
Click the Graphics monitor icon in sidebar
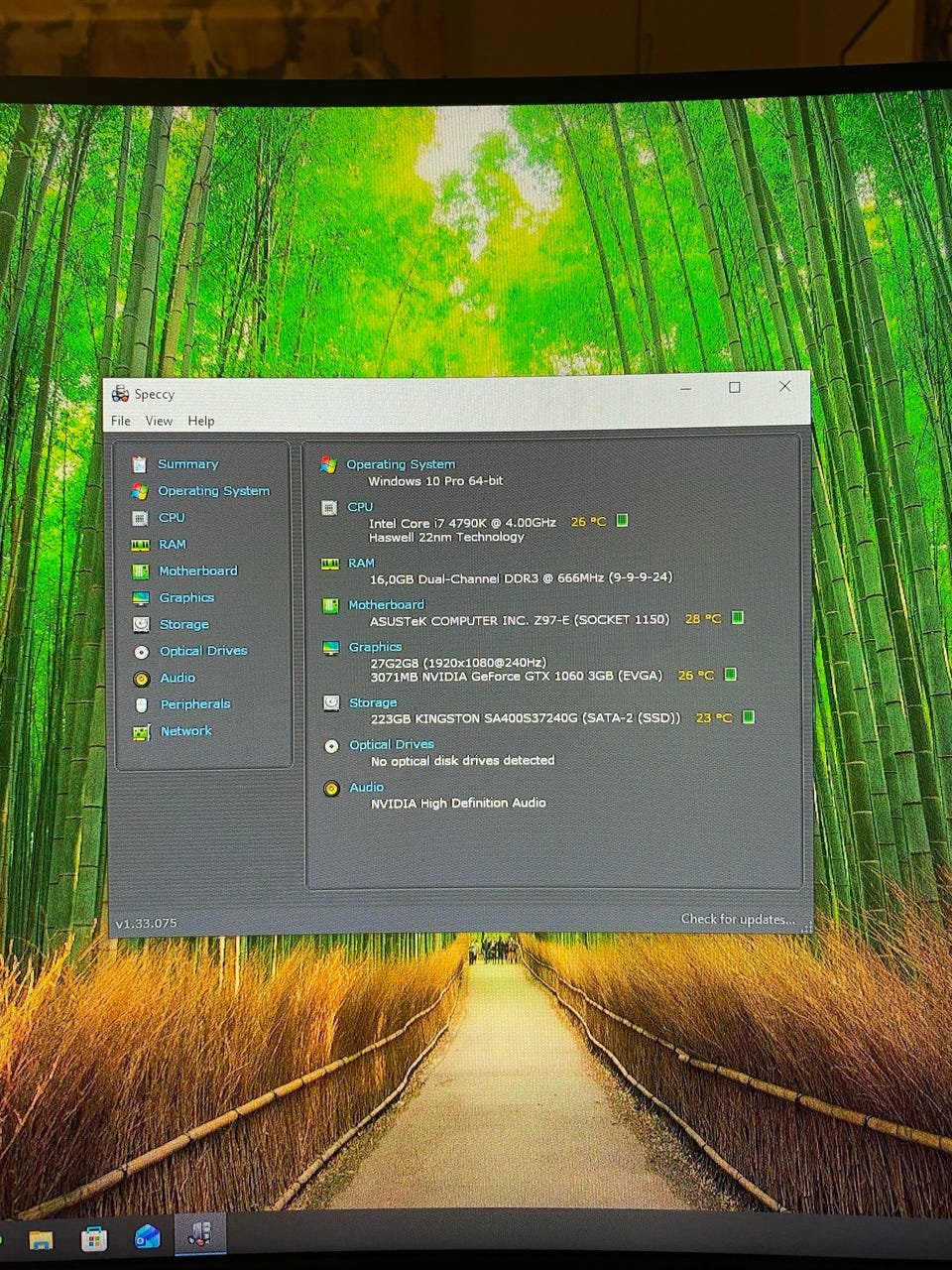click(x=141, y=598)
